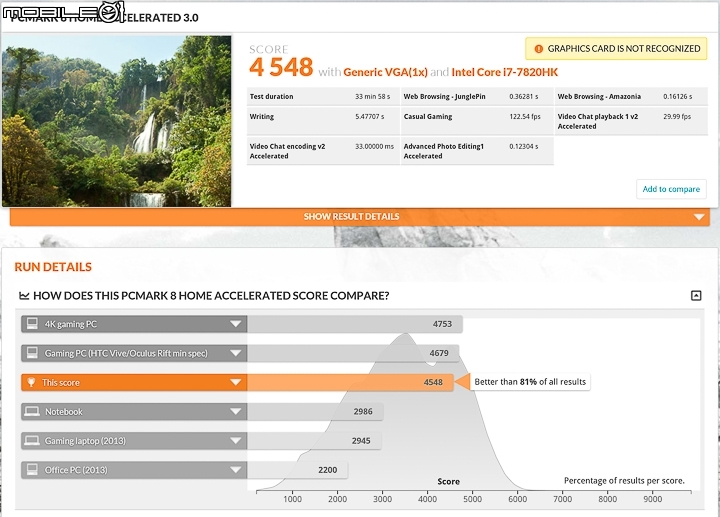Click the Percentage of results per score label
Viewport: 720px width, 517px height.
624,480
